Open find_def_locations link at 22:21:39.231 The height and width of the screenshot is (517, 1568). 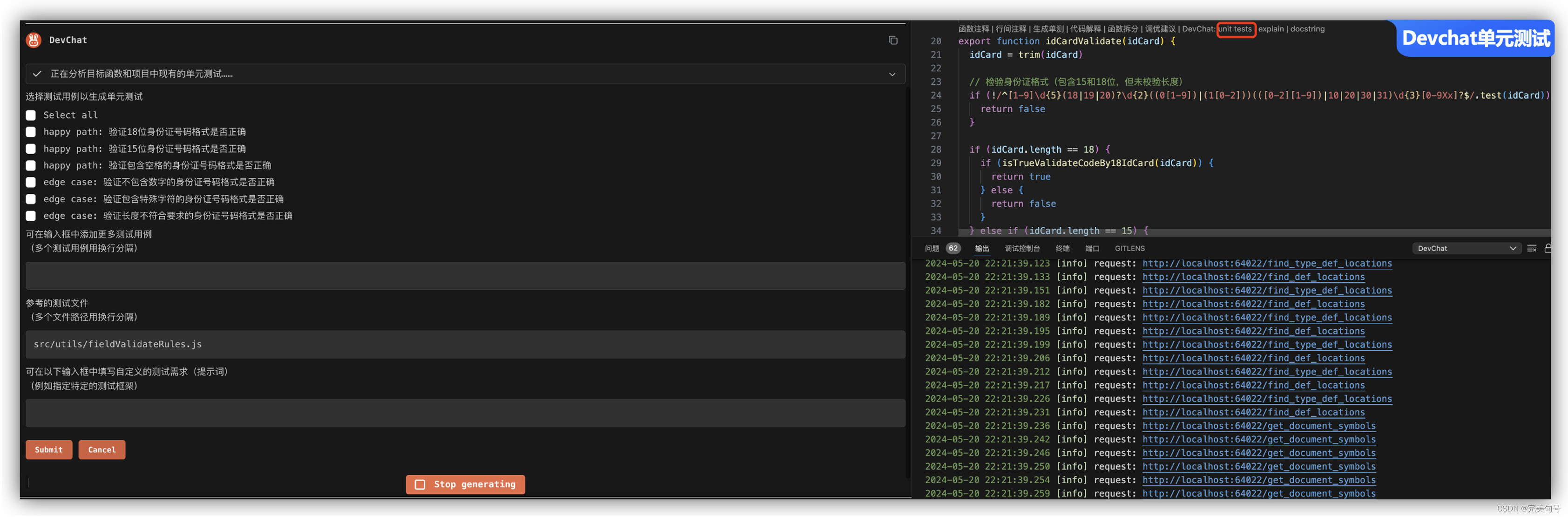click(1253, 413)
